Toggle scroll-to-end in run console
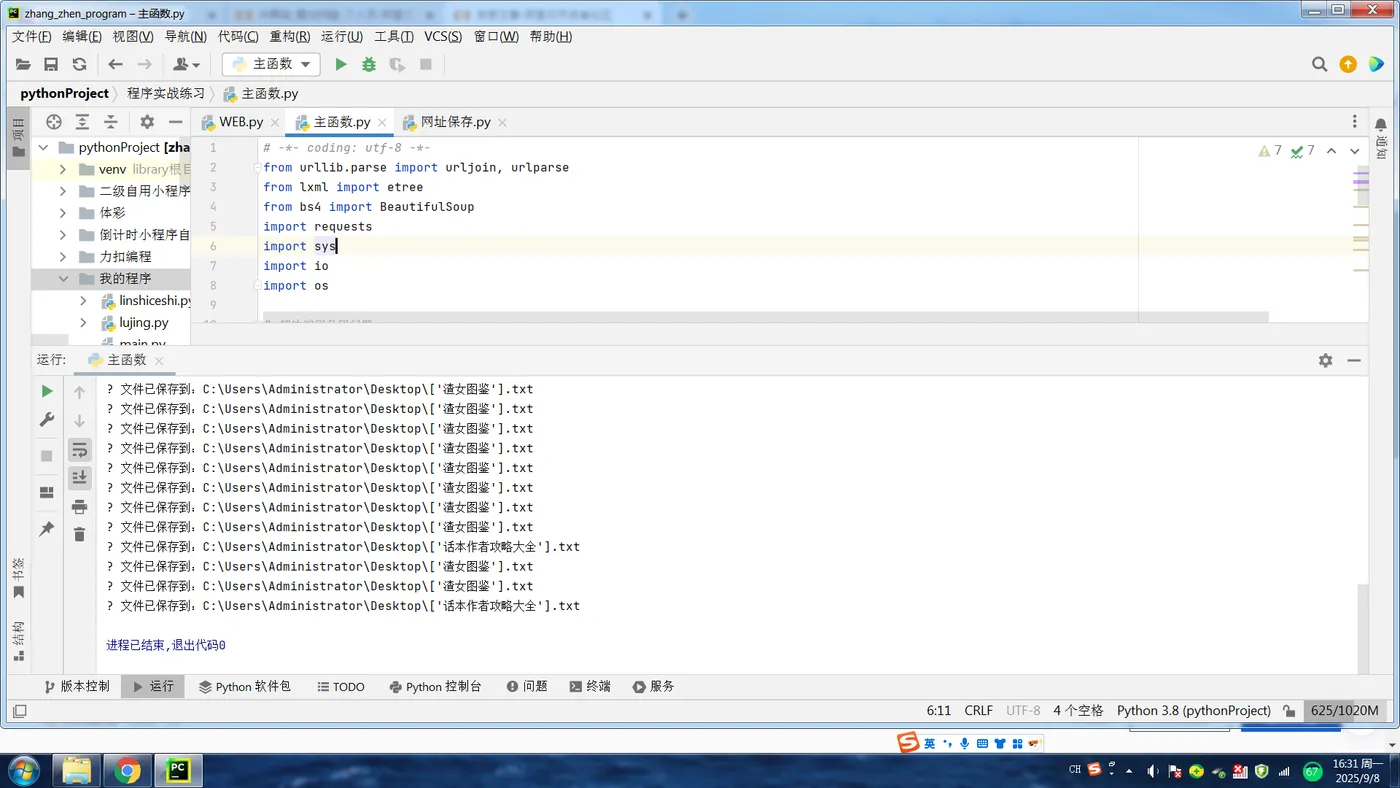This screenshot has width=1400, height=788. [80, 478]
